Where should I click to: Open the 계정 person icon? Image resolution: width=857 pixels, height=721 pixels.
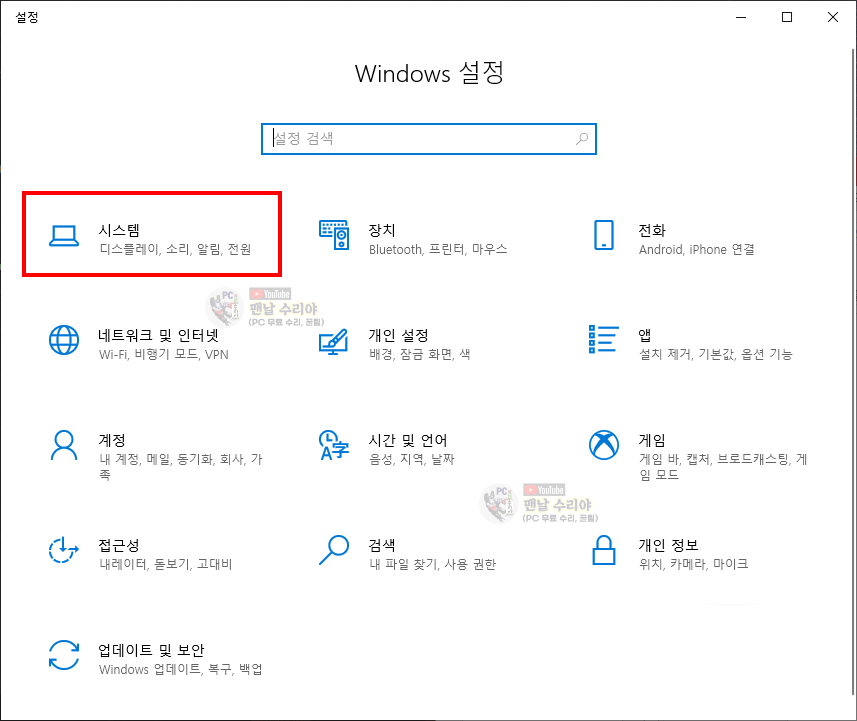[x=64, y=445]
